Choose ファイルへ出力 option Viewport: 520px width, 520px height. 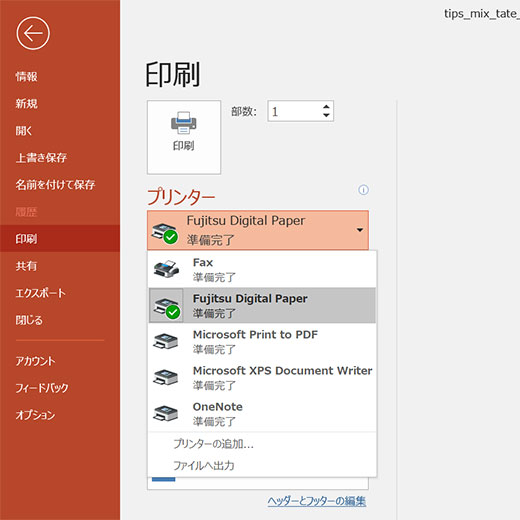[x=204, y=465]
